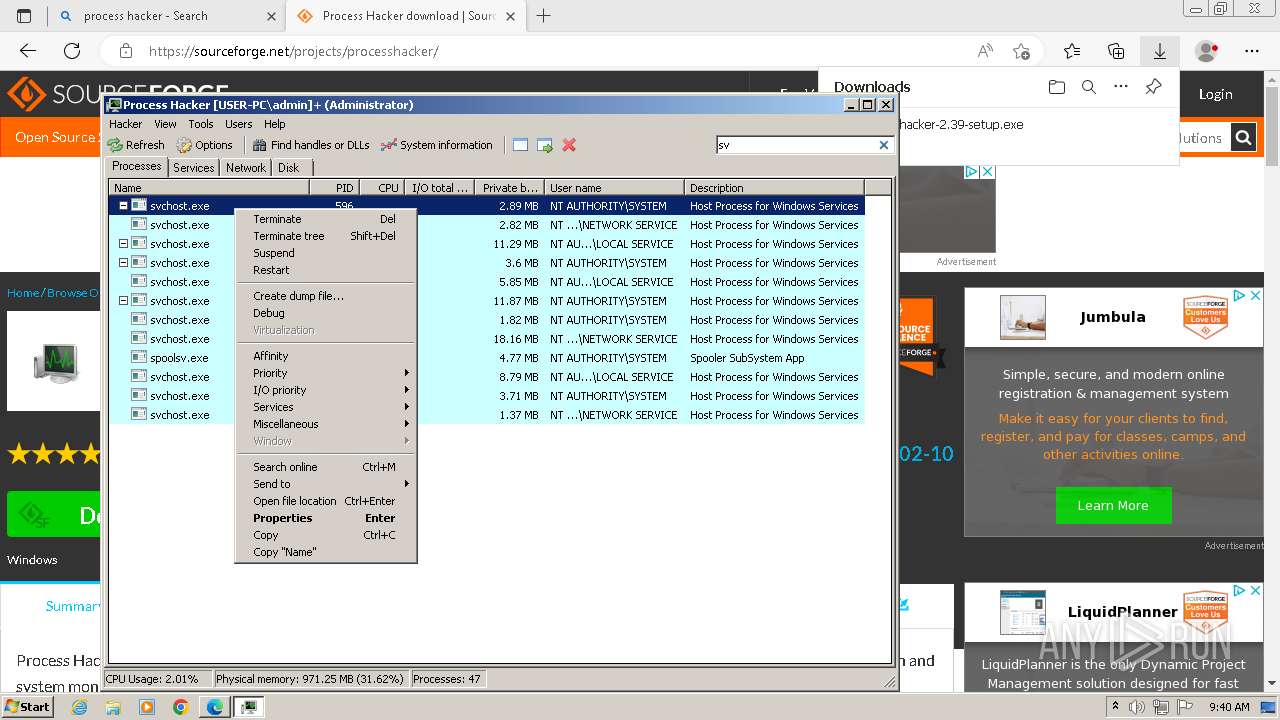The height and width of the screenshot is (720, 1280).
Task: Choose Open file location
Action: tap(325, 501)
